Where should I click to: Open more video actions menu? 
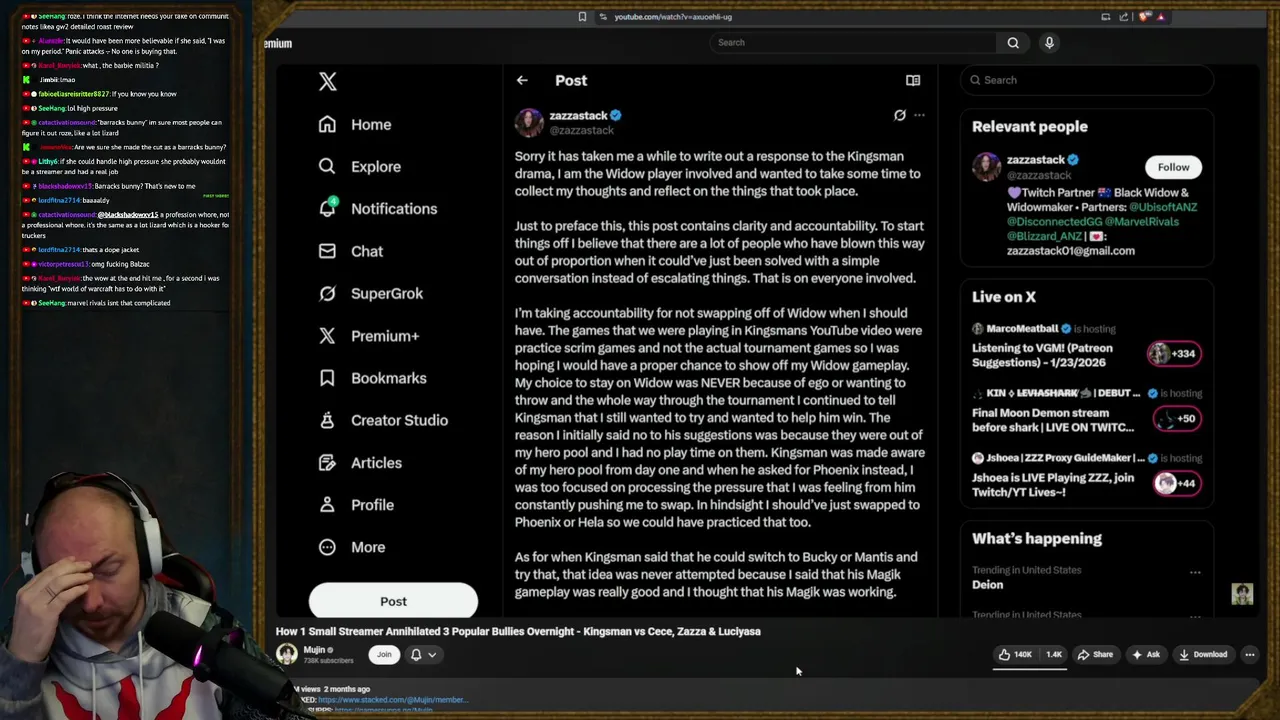point(1249,655)
